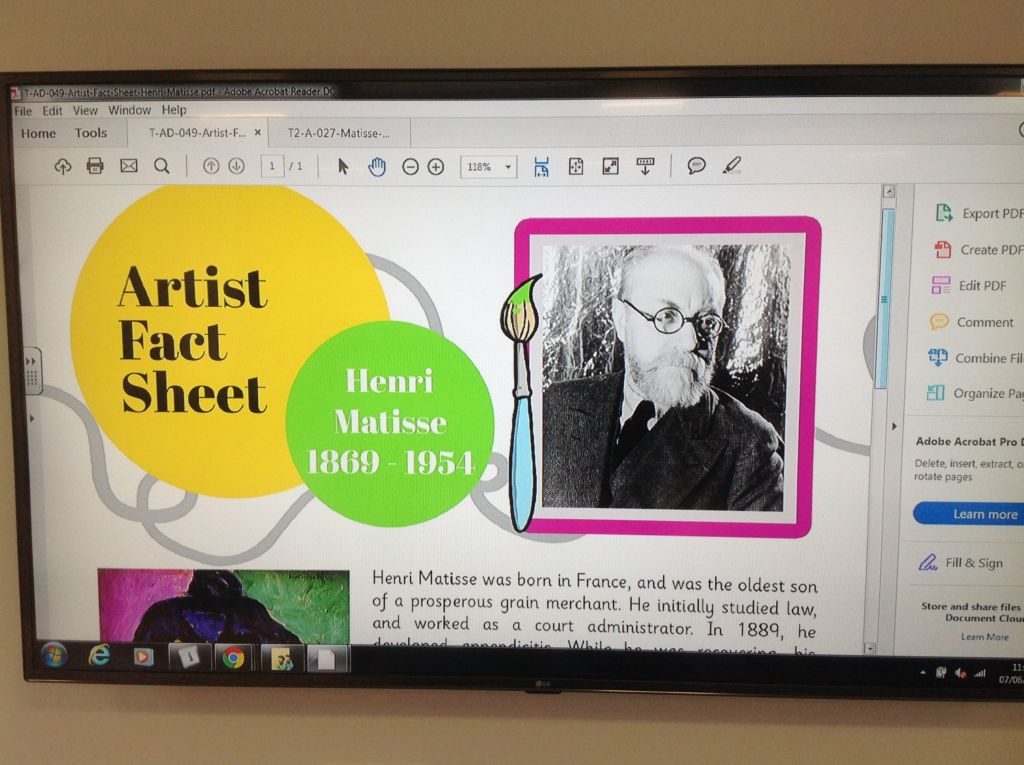1024x765 pixels.
Task: Go to the previous page arrow
Action: coord(211,166)
